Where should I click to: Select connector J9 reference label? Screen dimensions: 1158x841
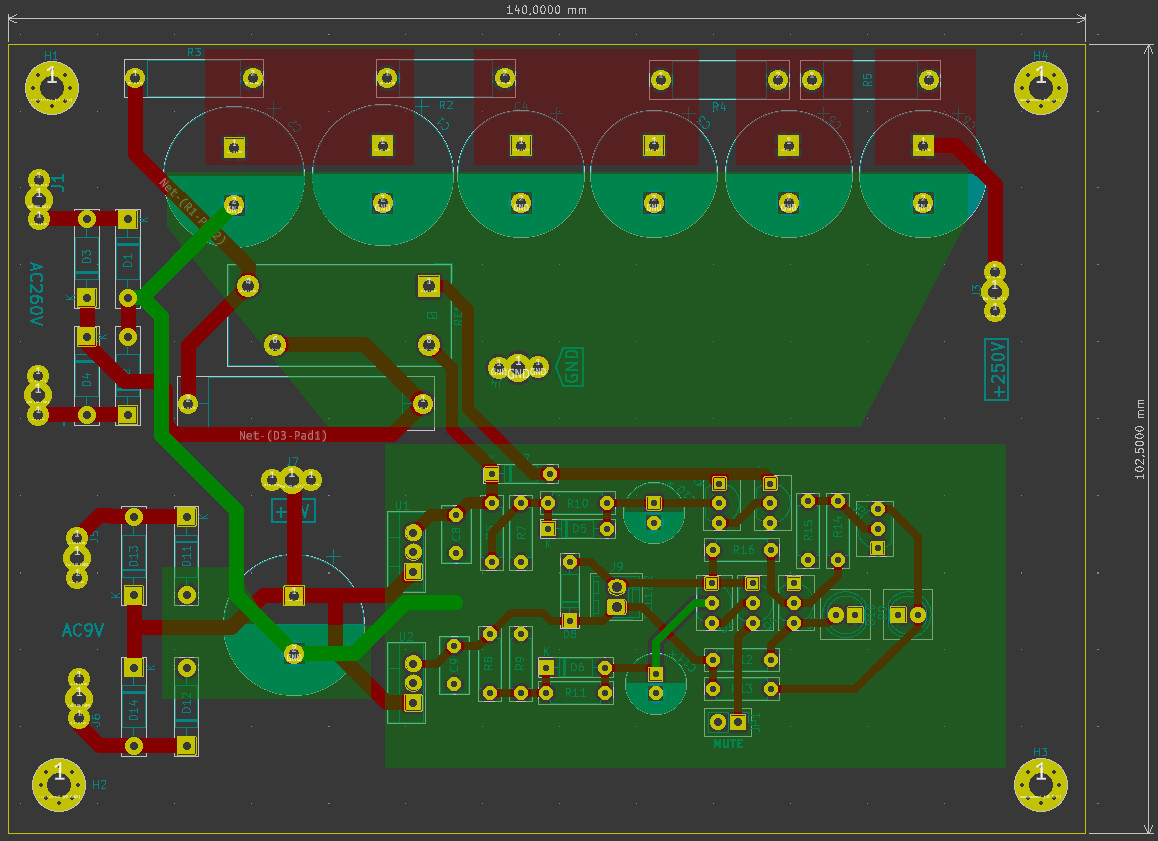tap(618, 566)
